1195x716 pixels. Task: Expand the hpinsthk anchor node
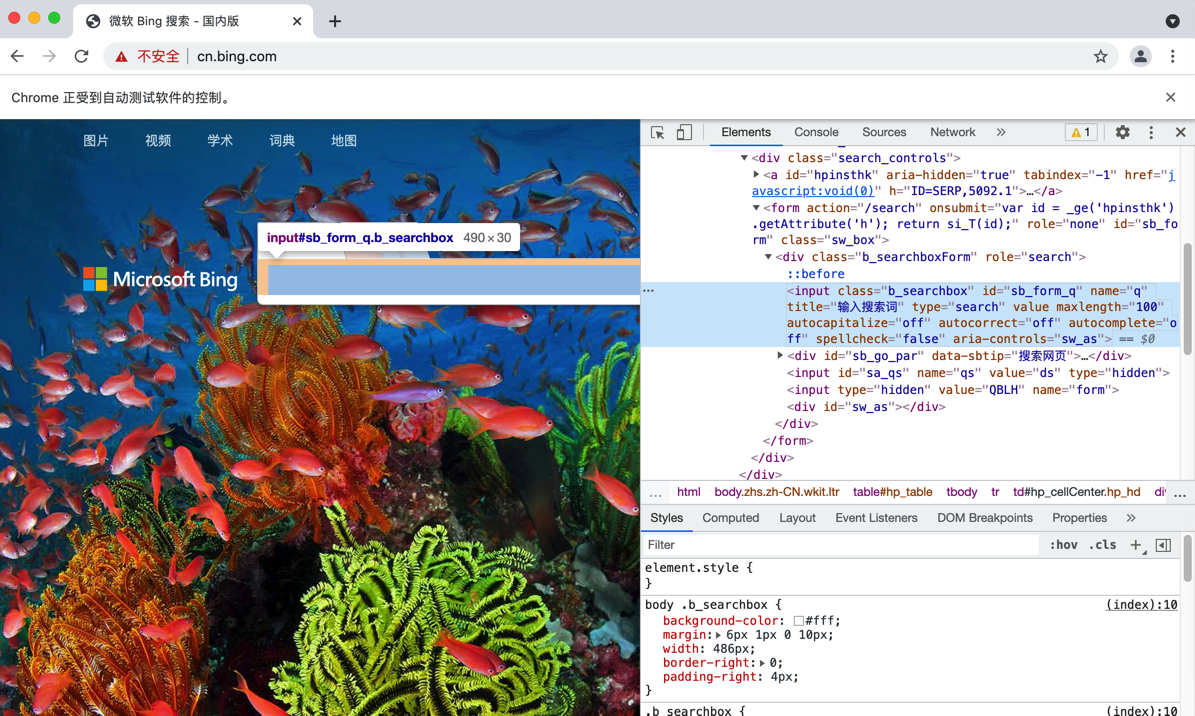click(x=756, y=175)
